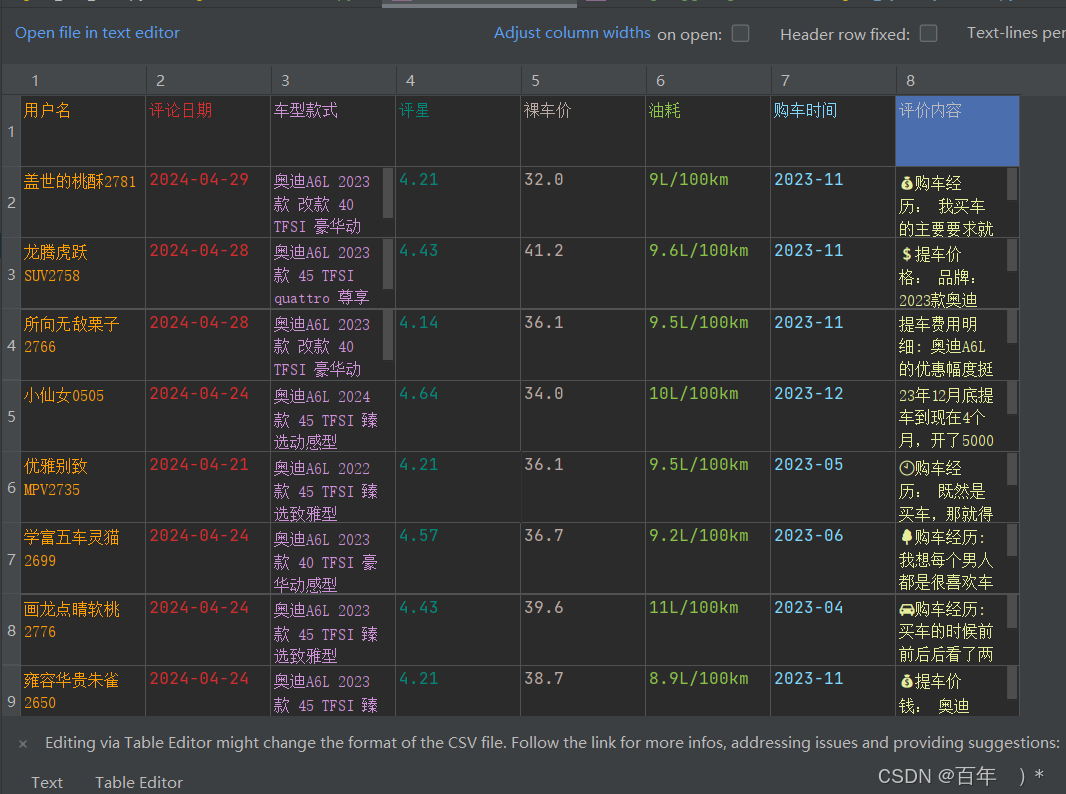Click fuel cell 11L/100km

tap(708, 630)
